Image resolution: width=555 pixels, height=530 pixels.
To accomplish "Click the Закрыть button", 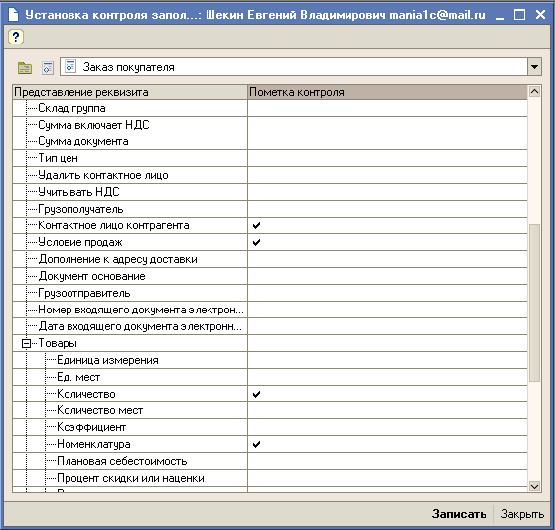I will [x=522, y=514].
